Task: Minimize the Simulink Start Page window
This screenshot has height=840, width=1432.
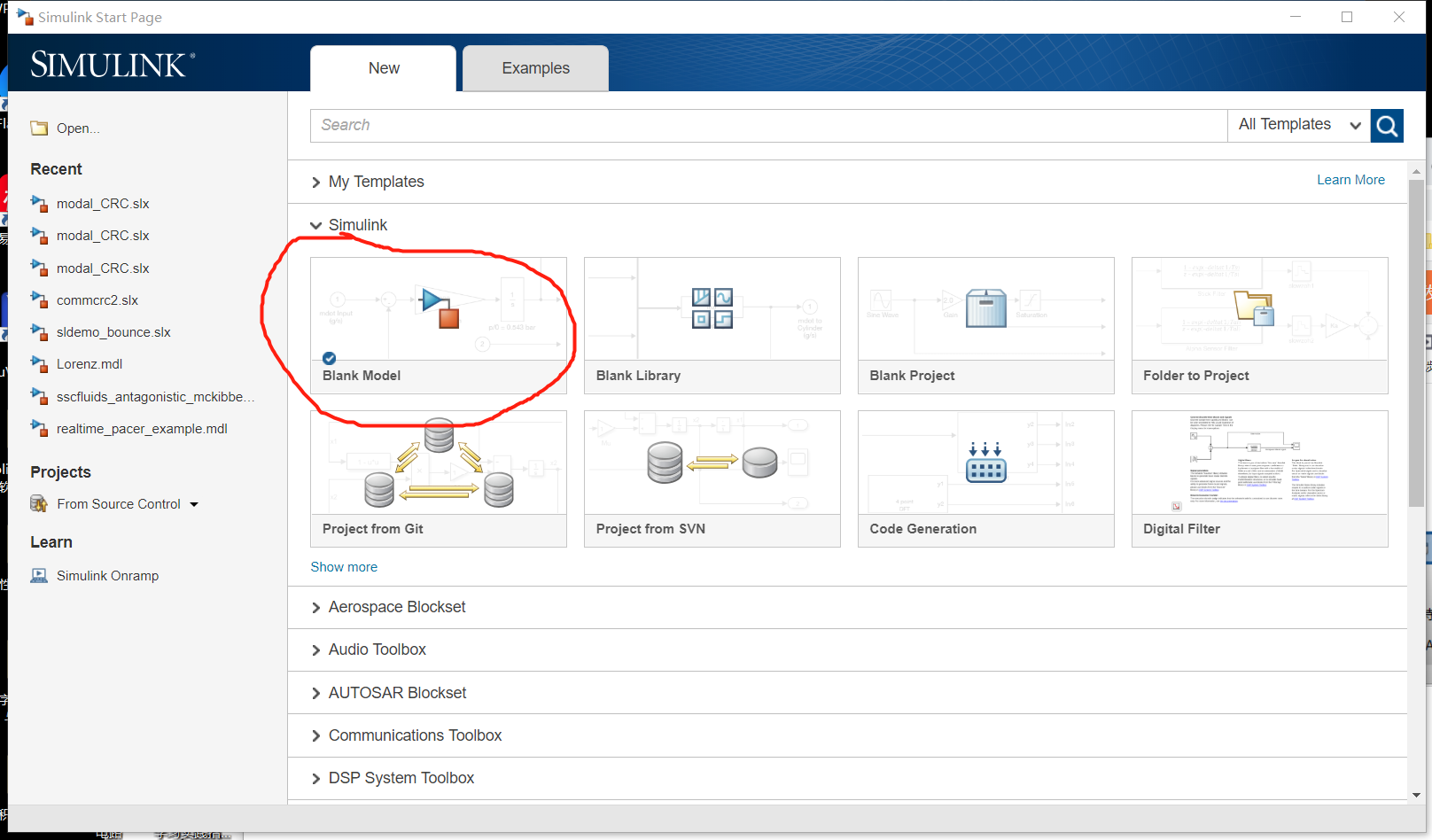Action: click(1296, 17)
